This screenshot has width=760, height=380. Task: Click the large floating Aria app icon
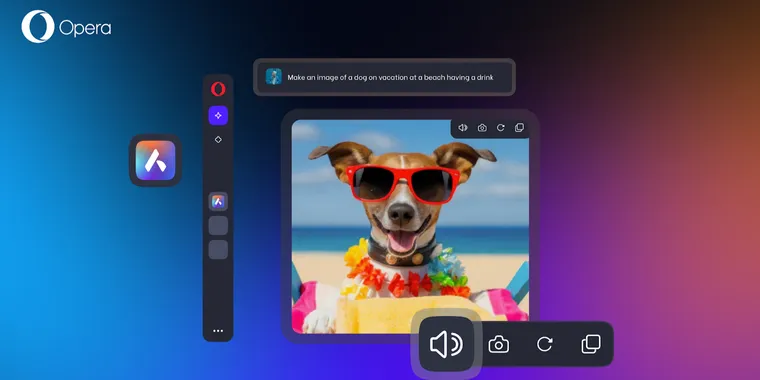[x=155, y=160]
